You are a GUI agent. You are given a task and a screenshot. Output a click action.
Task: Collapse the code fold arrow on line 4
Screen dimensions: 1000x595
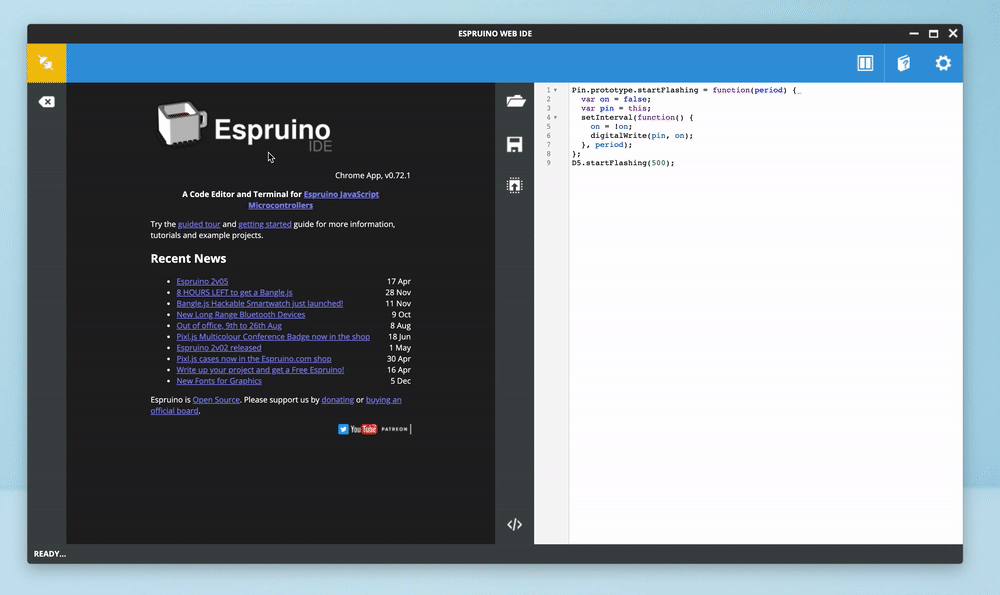pos(555,117)
